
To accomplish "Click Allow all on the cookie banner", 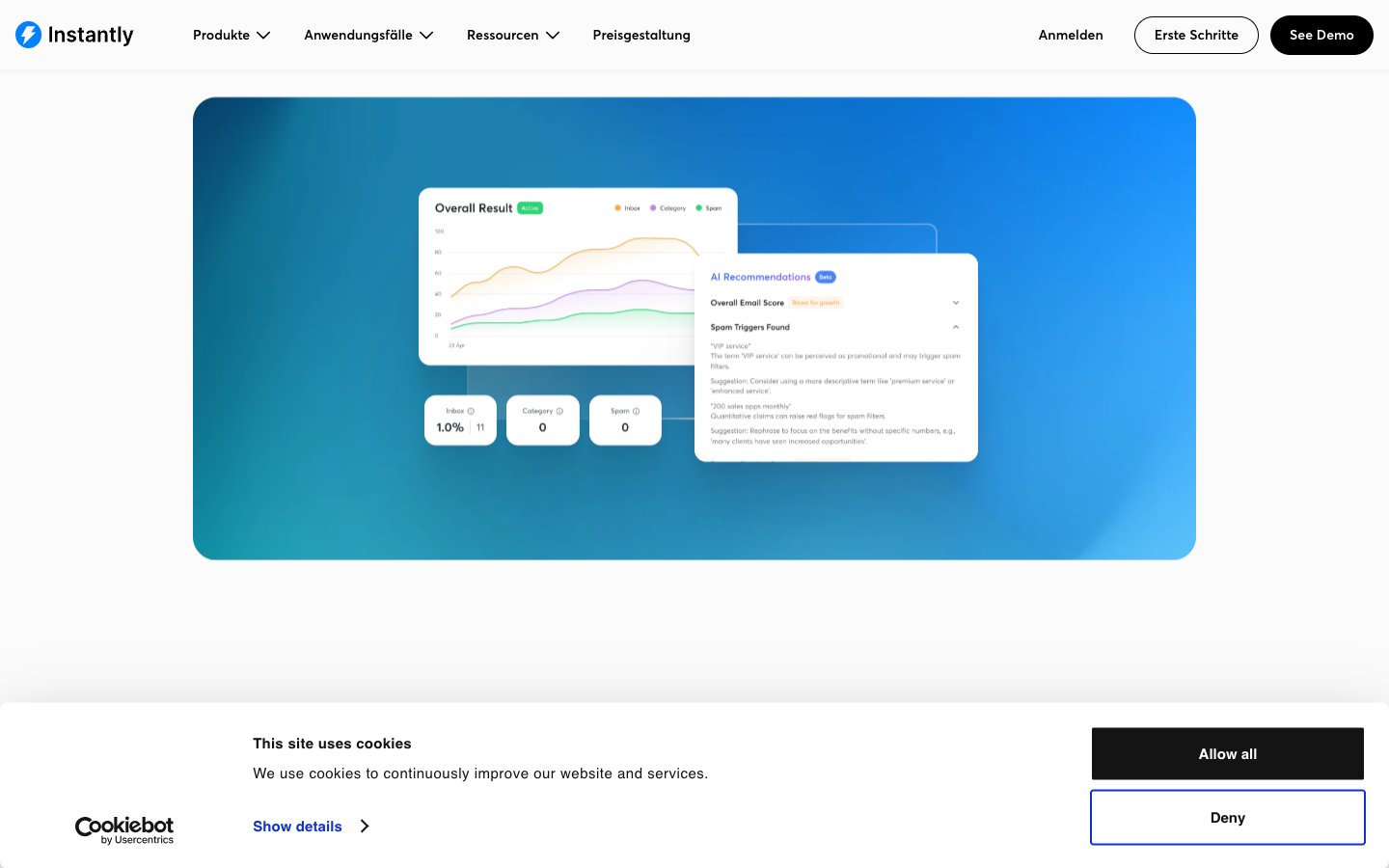I will 1227,753.
